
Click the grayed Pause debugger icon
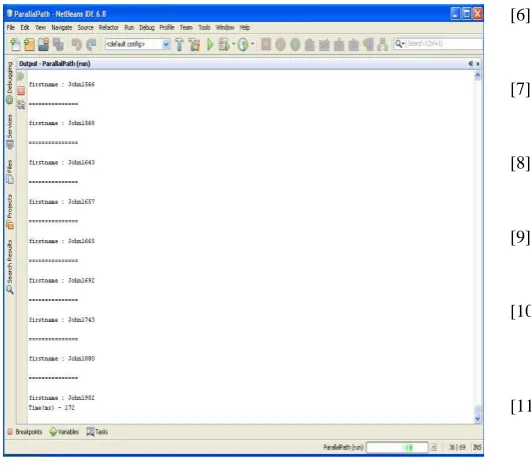280,44
